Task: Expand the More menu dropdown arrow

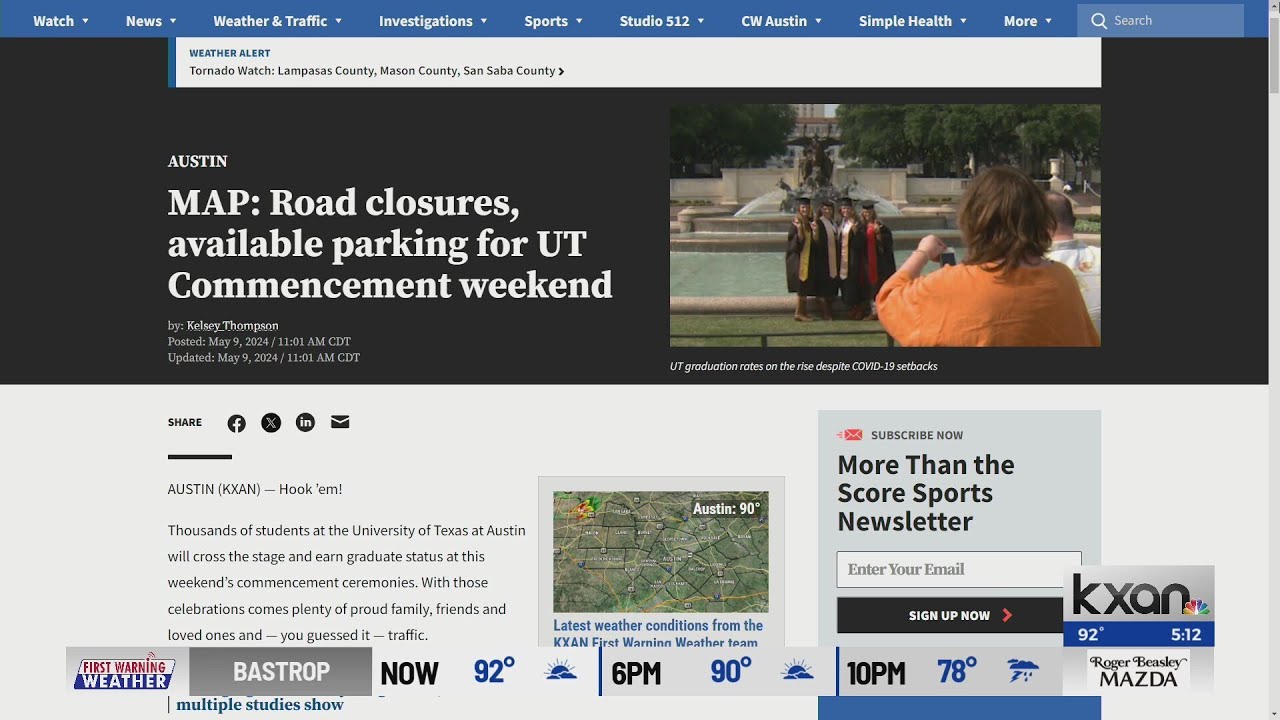Action: [1048, 21]
